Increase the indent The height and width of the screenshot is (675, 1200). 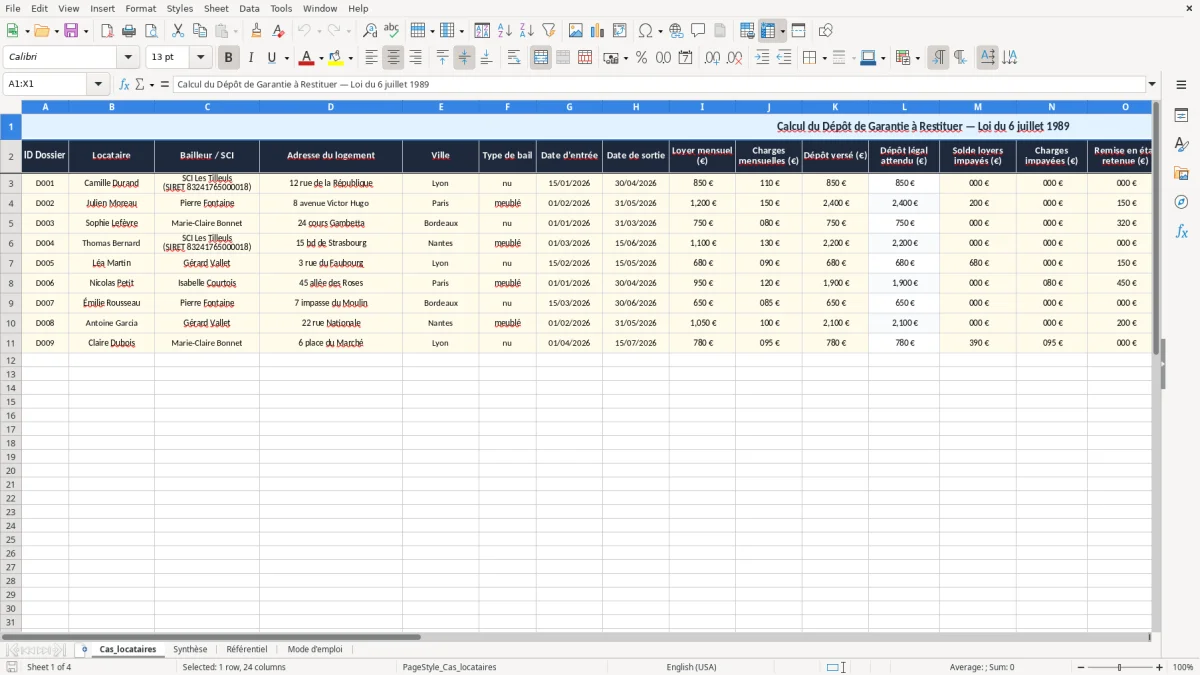pyautogui.click(x=762, y=58)
